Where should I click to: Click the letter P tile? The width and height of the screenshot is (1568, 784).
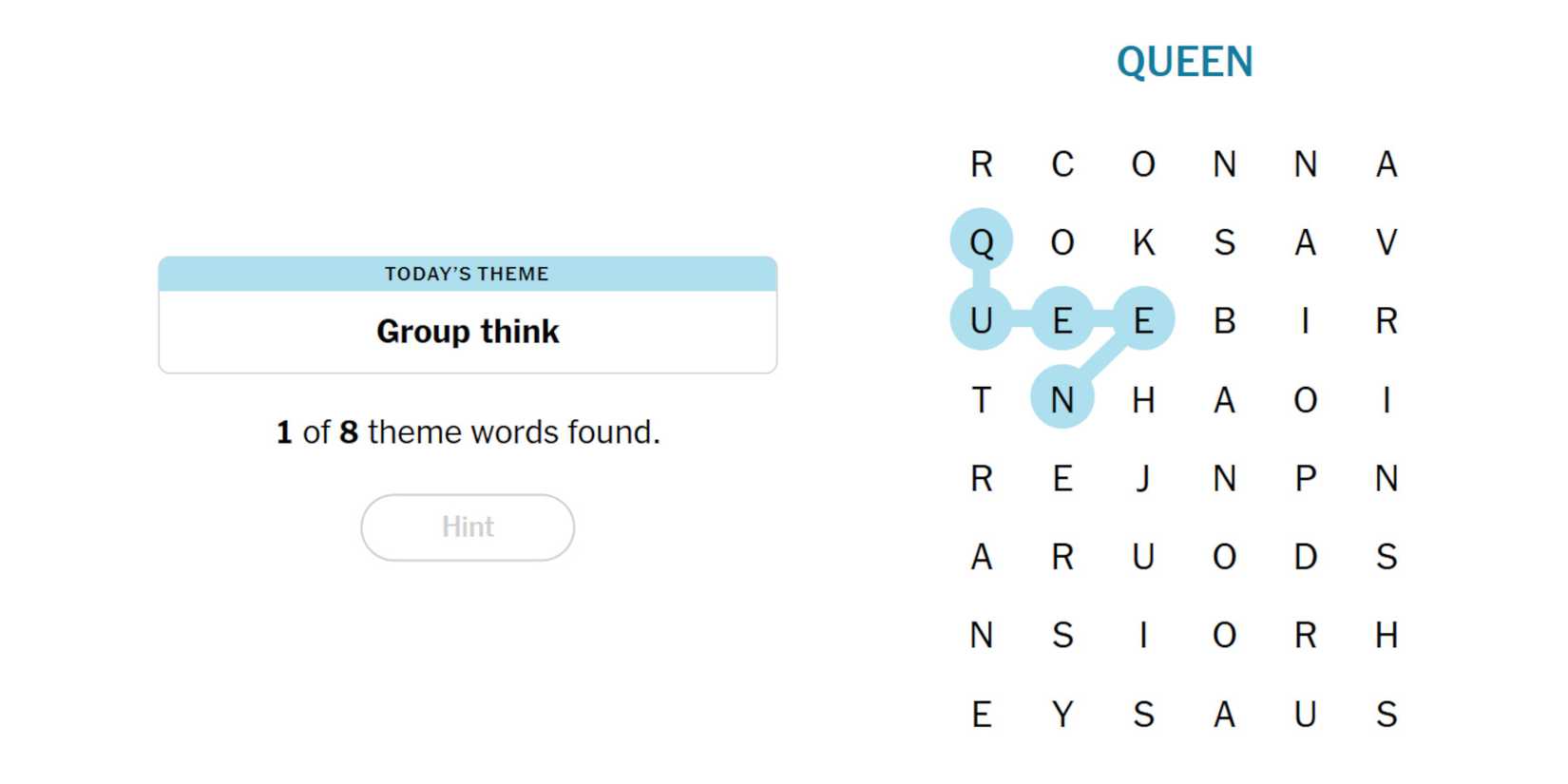(x=1306, y=478)
